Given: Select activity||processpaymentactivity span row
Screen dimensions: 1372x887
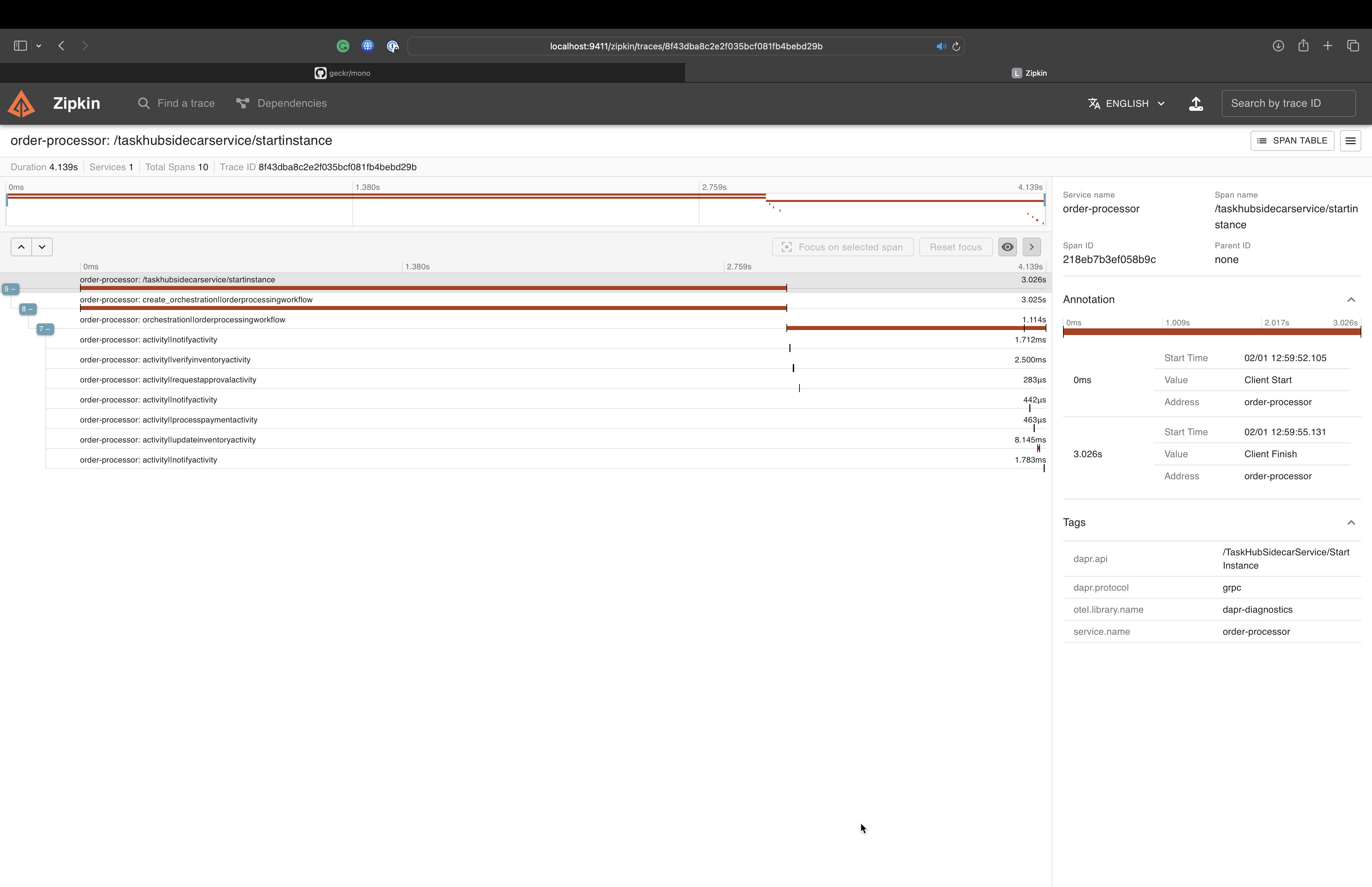Looking at the screenshot, I should (526, 423).
